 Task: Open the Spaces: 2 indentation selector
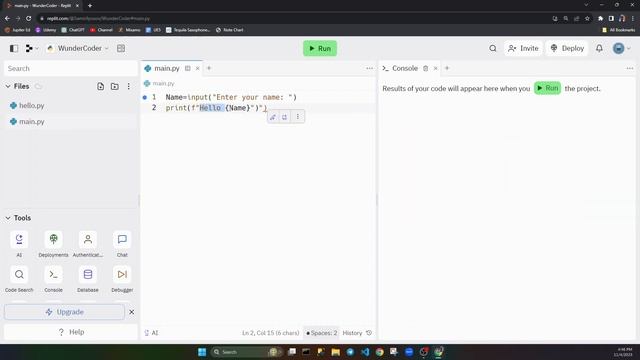[x=322, y=333]
